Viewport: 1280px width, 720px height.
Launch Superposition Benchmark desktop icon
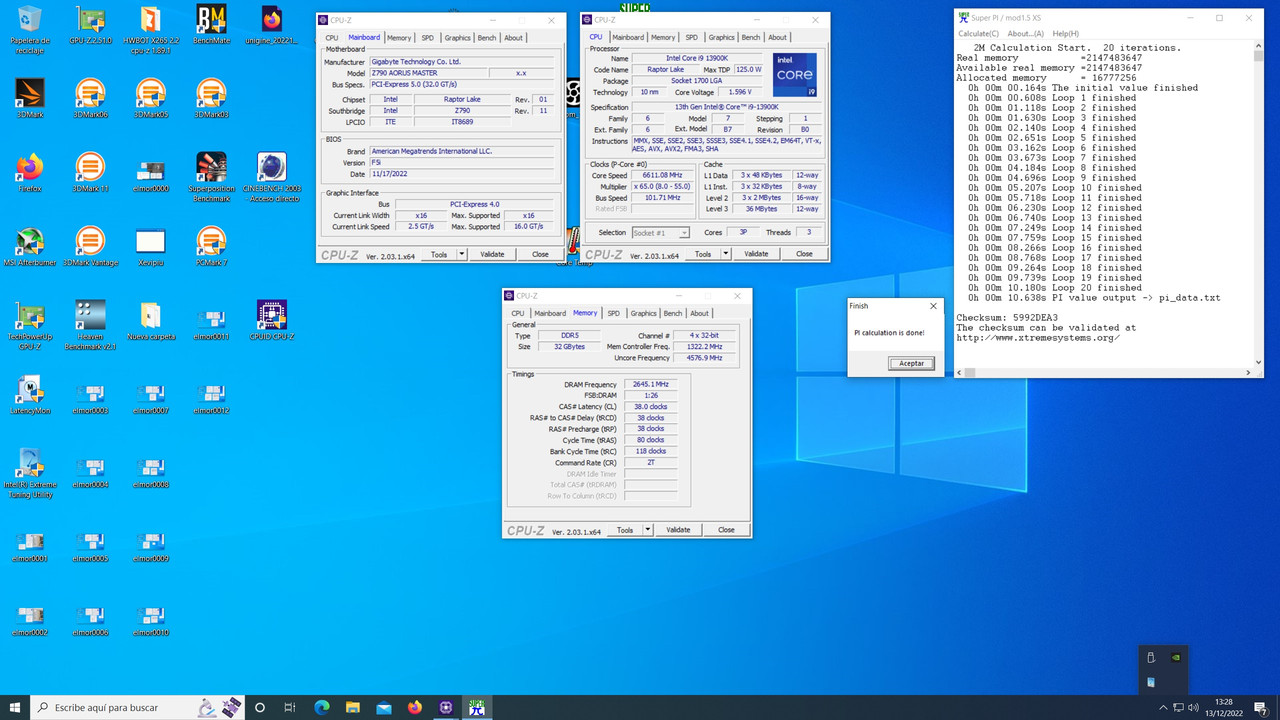click(210, 176)
